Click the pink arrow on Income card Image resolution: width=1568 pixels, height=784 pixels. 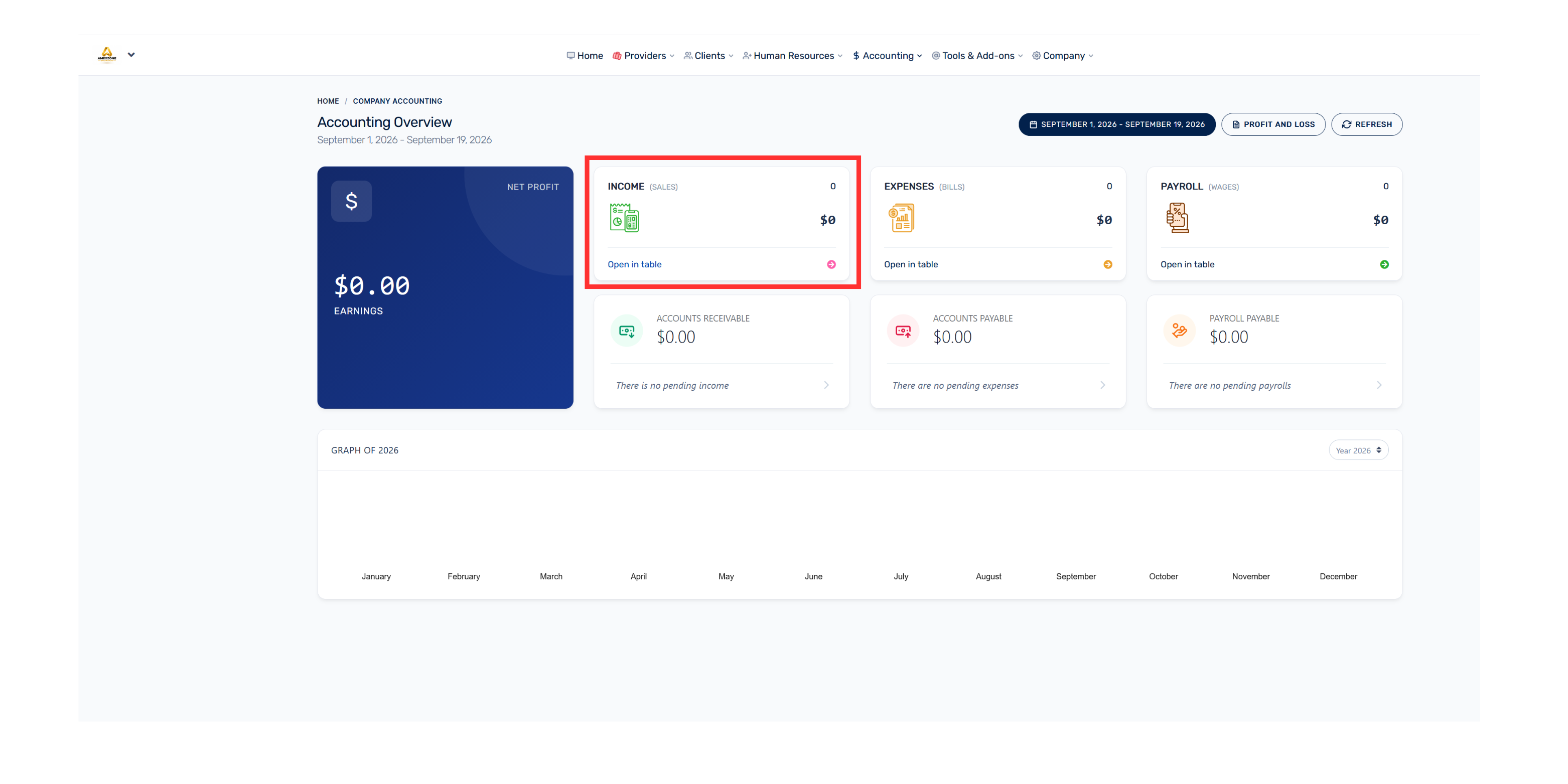point(831,264)
